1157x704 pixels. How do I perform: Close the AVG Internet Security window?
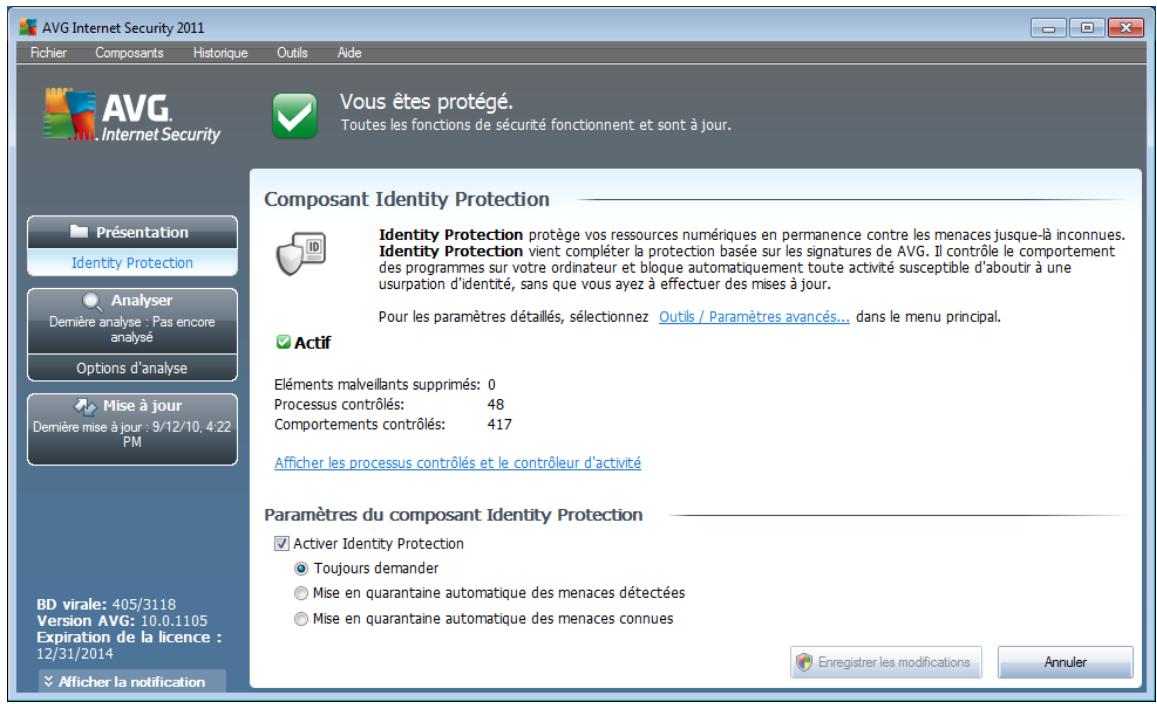pyautogui.click(x=1126, y=28)
